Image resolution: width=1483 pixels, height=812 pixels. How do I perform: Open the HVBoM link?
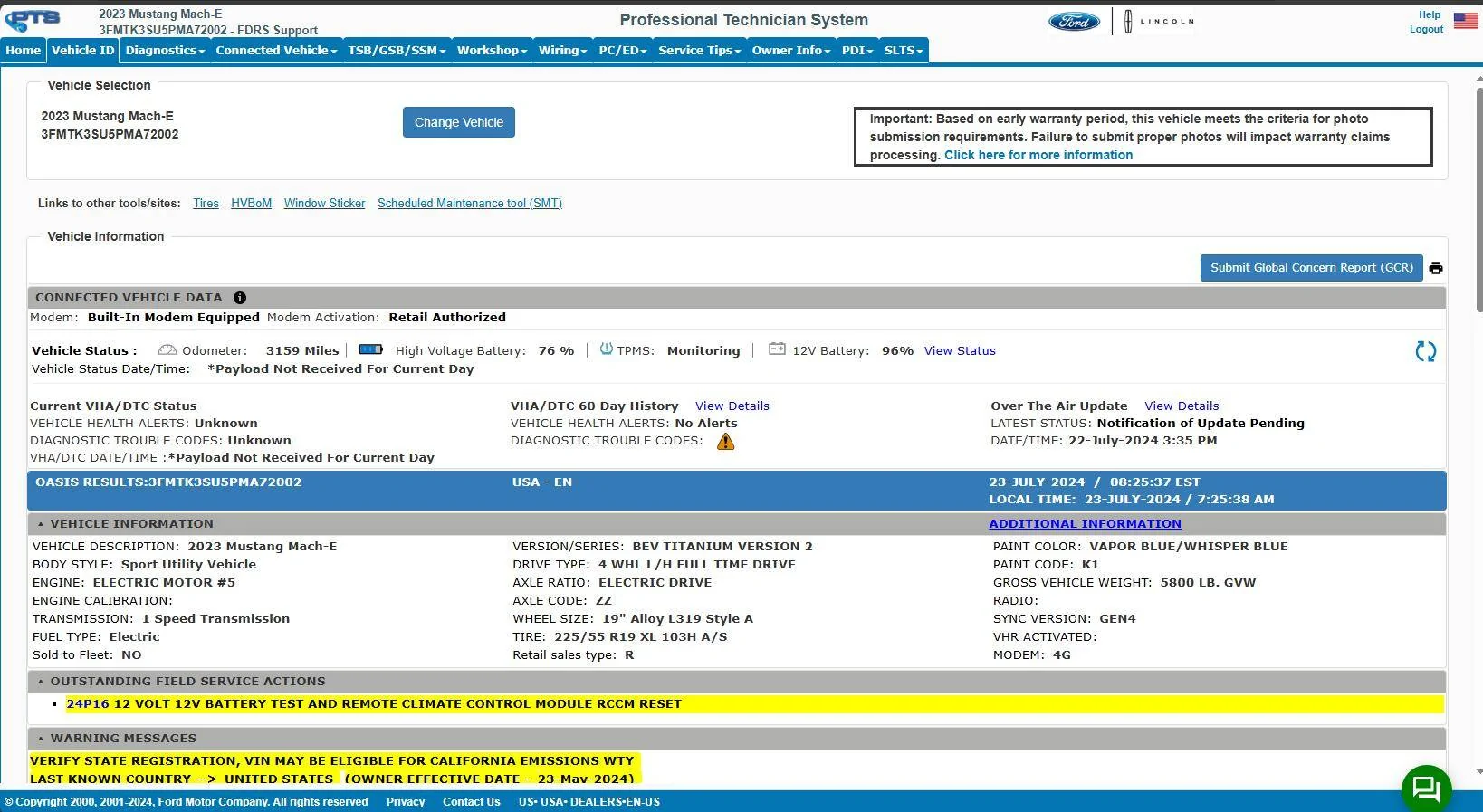click(251, 204)
